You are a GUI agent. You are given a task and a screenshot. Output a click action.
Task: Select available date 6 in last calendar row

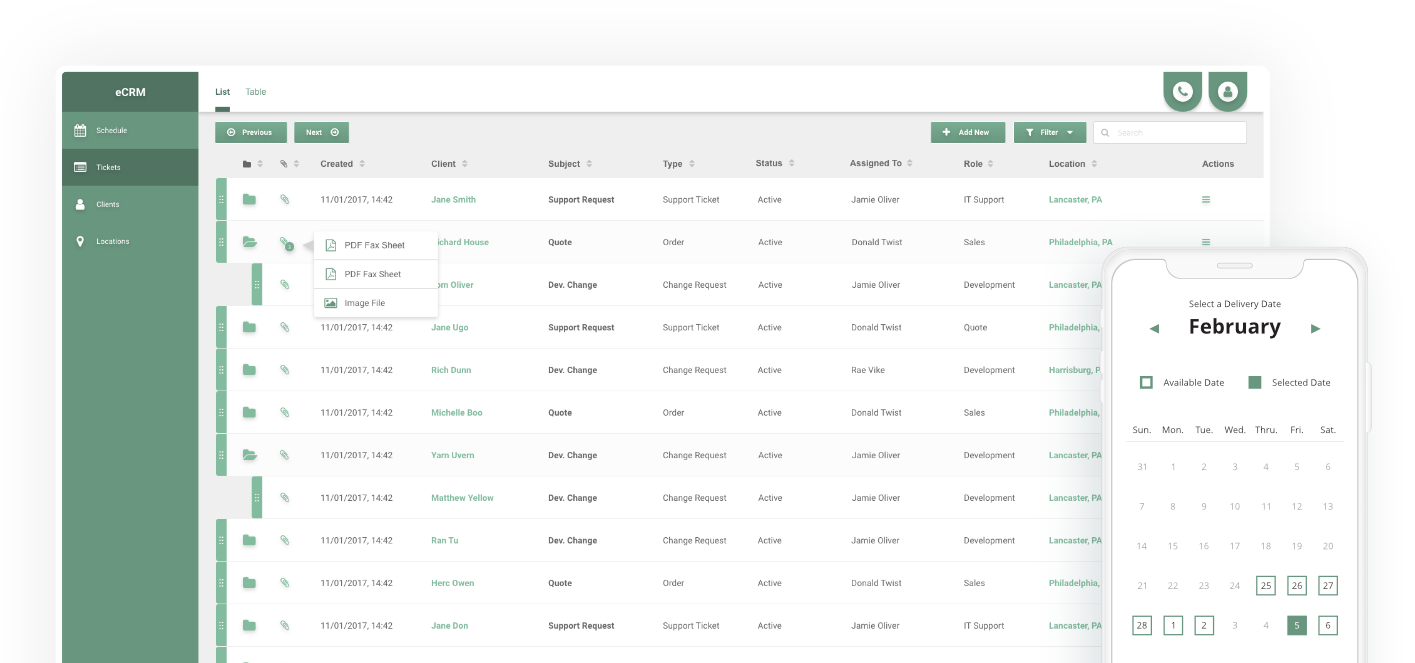1328,625
